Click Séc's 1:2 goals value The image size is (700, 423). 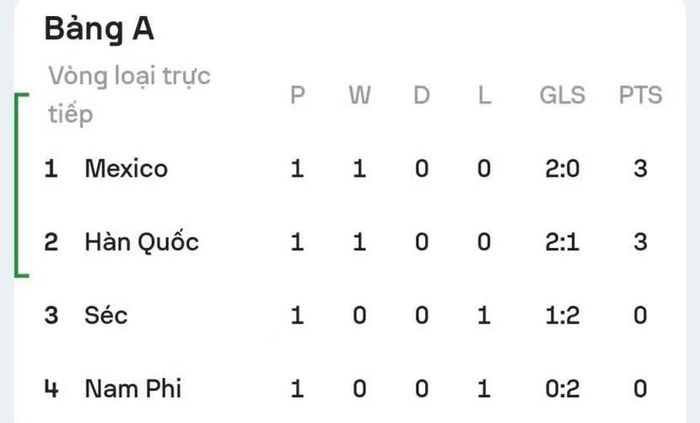pyautogui.click(x=562, y=315)
